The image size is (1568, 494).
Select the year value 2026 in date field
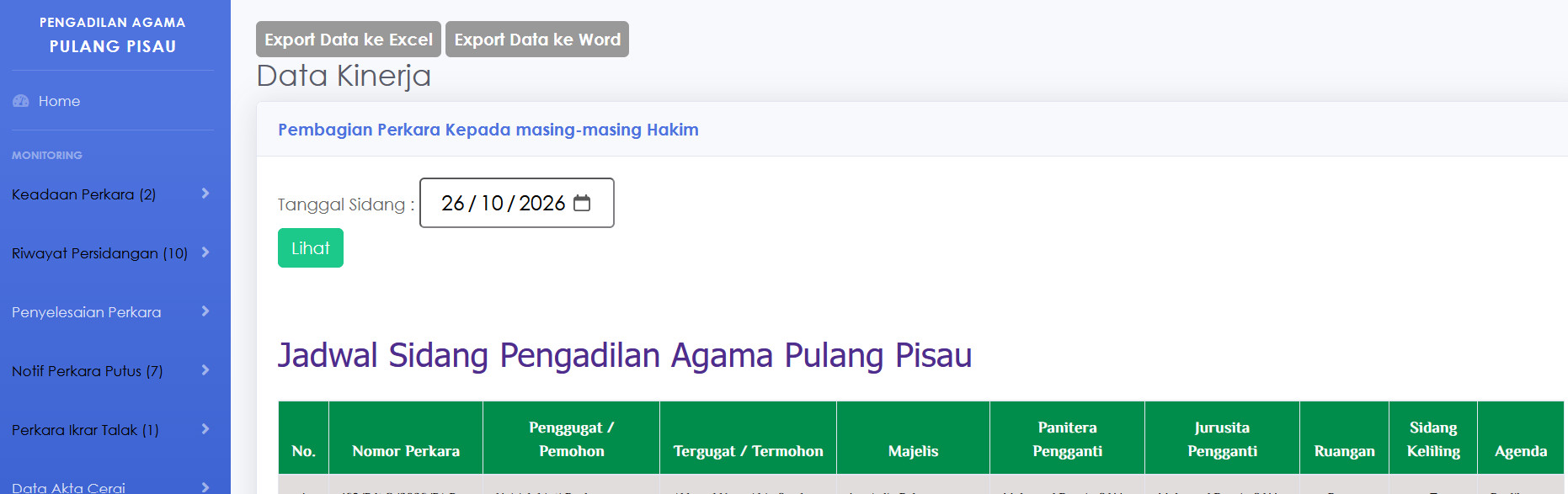(x=542, y=203)
